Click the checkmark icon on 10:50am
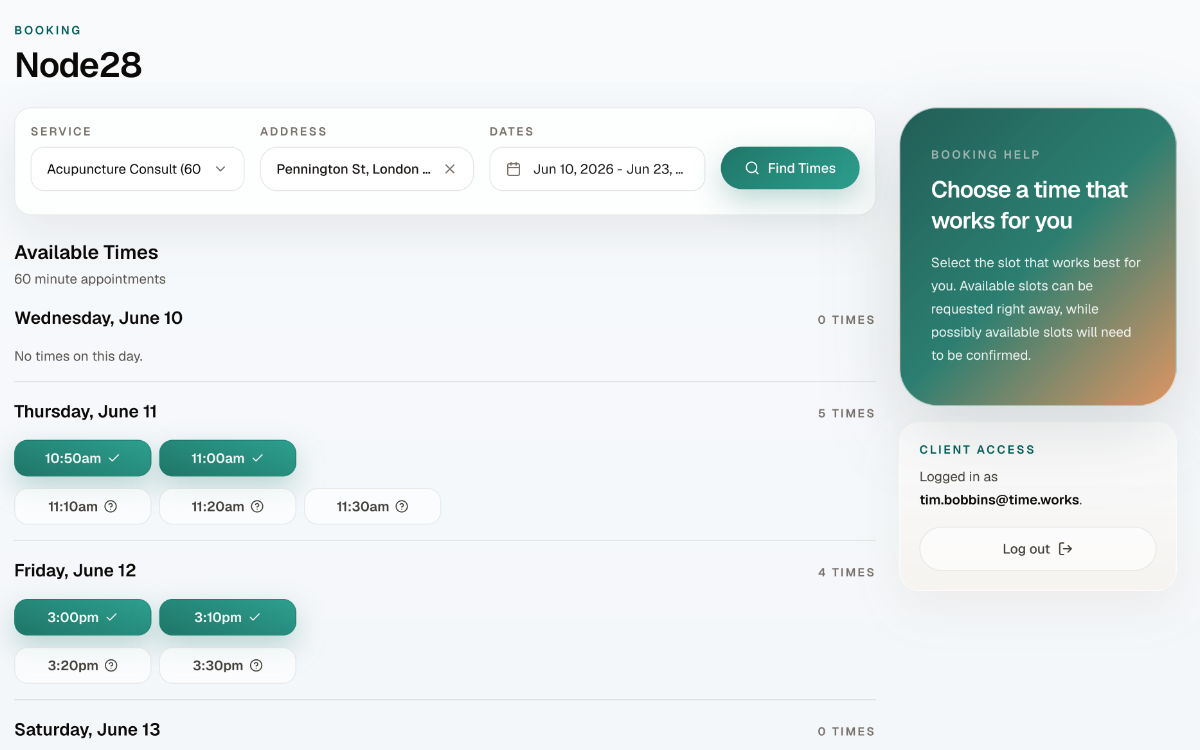The height and width of the screenshot is (750, 1200). 114,458
